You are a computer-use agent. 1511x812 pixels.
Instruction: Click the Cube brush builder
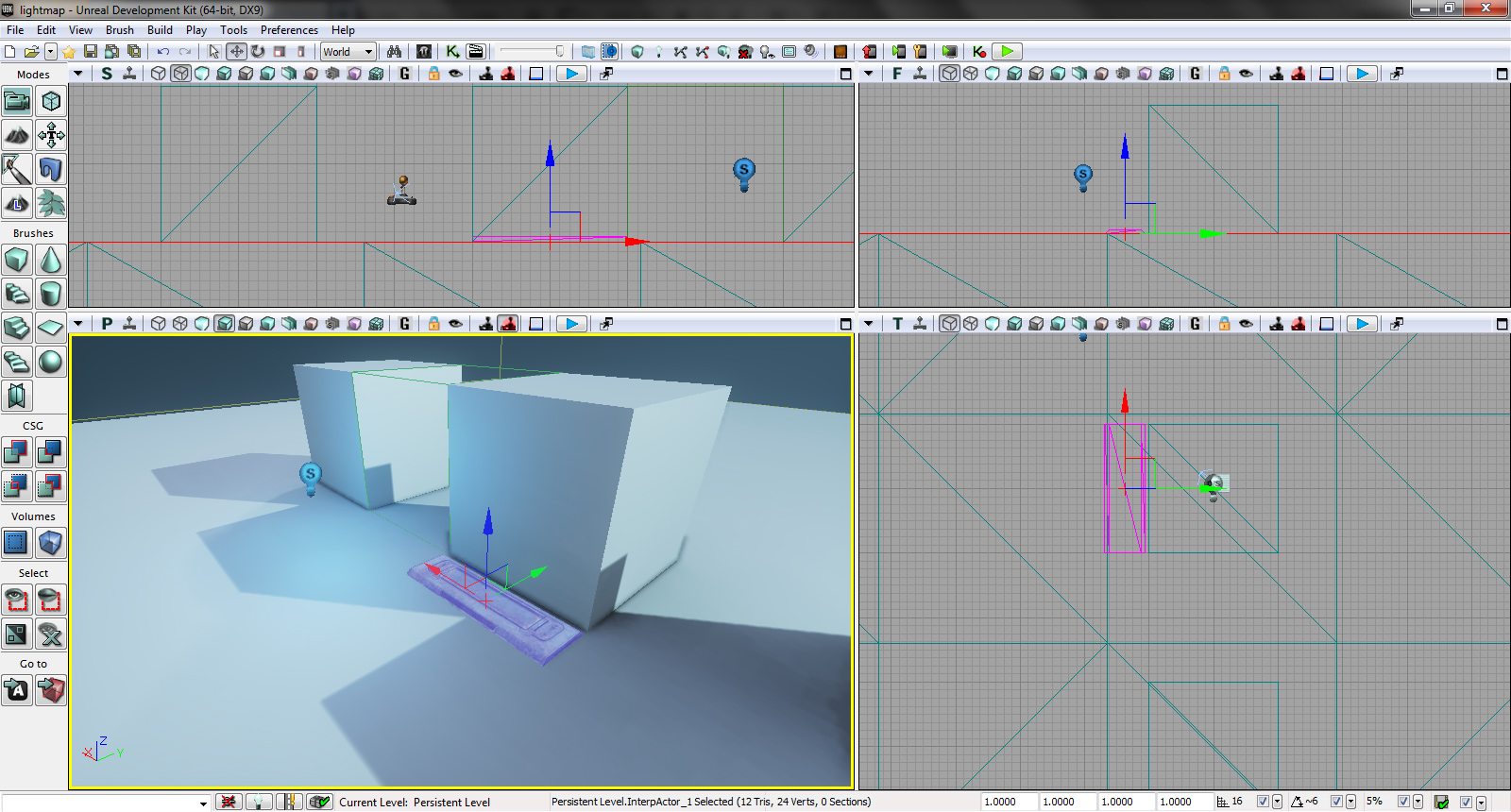coord(17,260)
